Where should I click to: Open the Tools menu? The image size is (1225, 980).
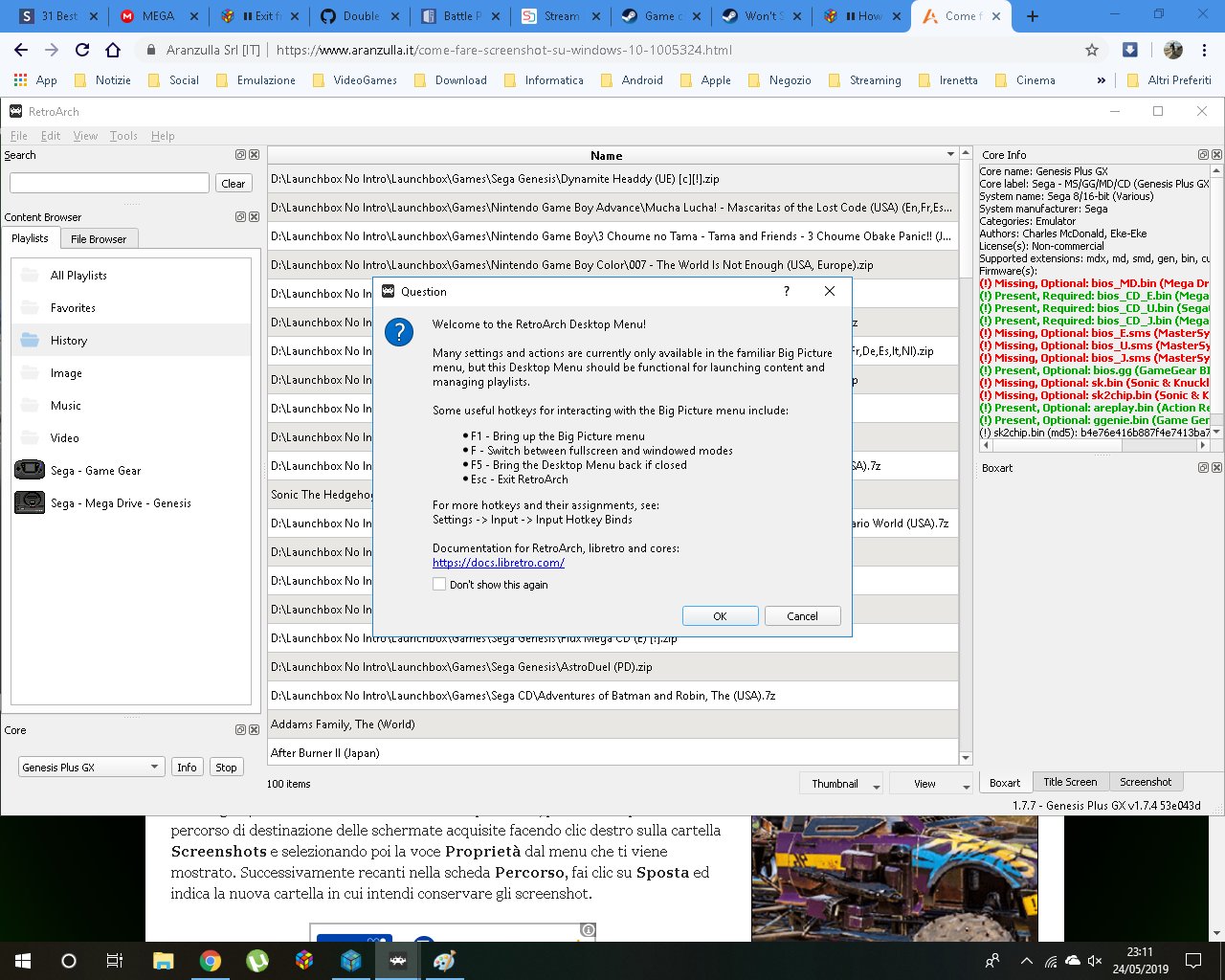pyautogui.click(x=123, y=136)
